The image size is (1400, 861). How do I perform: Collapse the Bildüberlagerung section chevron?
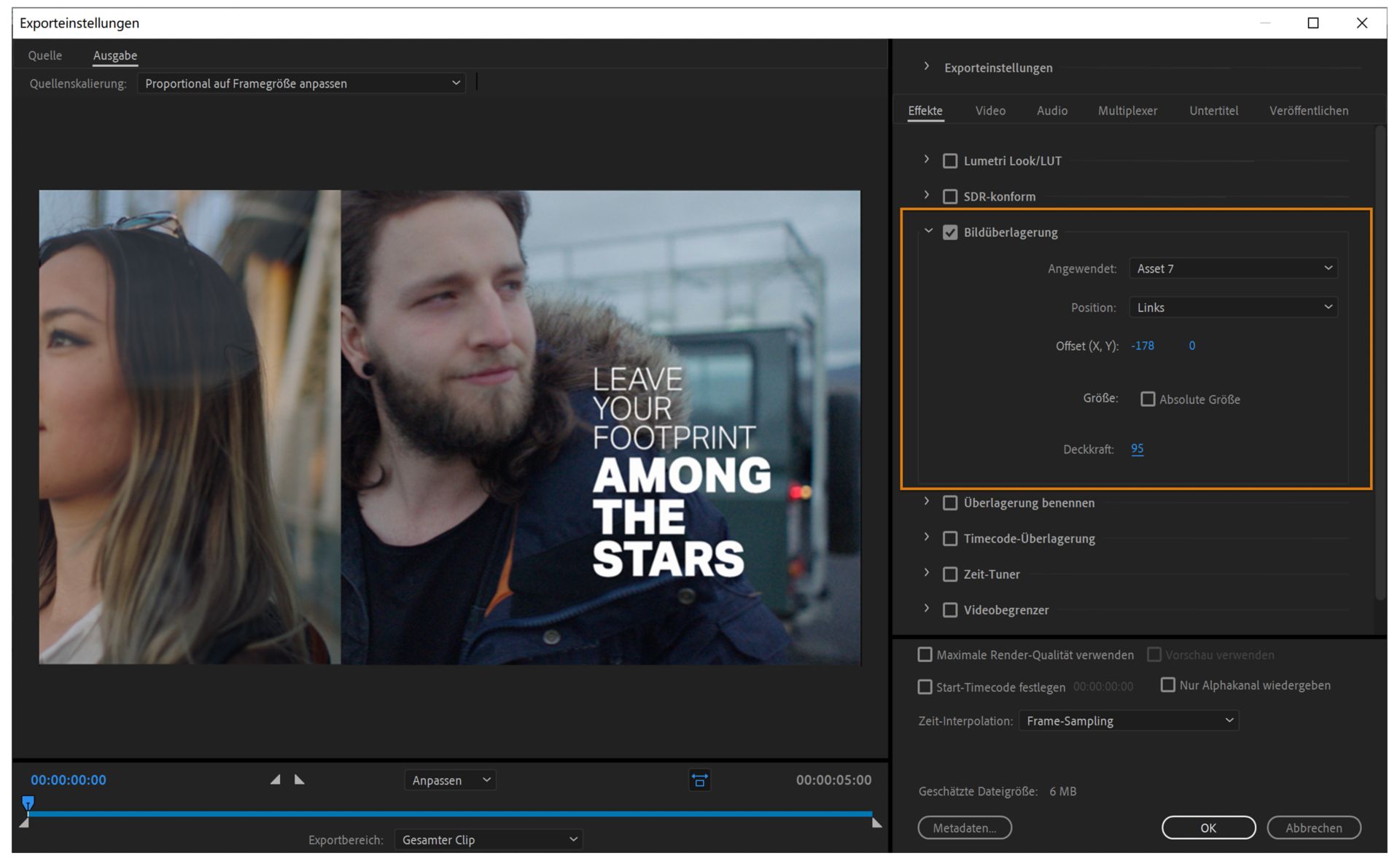927,231
